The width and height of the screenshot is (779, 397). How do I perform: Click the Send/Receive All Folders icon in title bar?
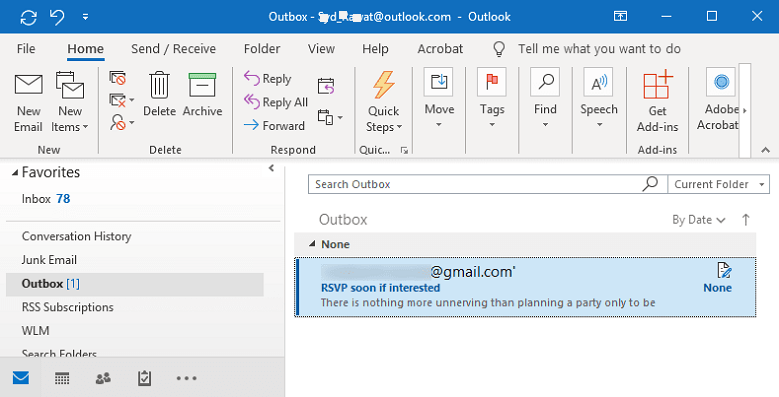(28, 17)
